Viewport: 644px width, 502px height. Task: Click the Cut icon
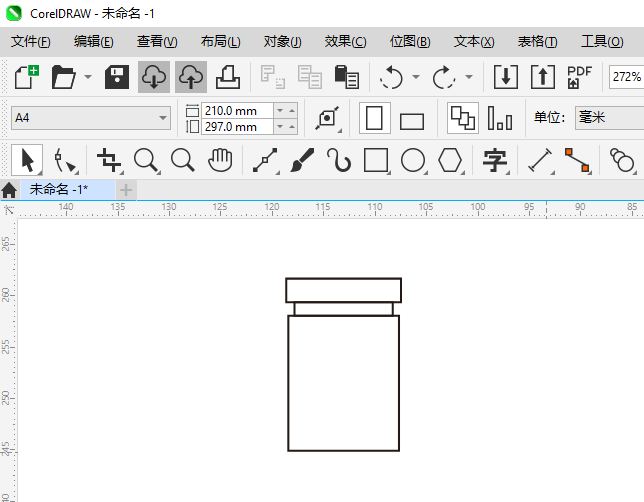[x=273, y=77]
